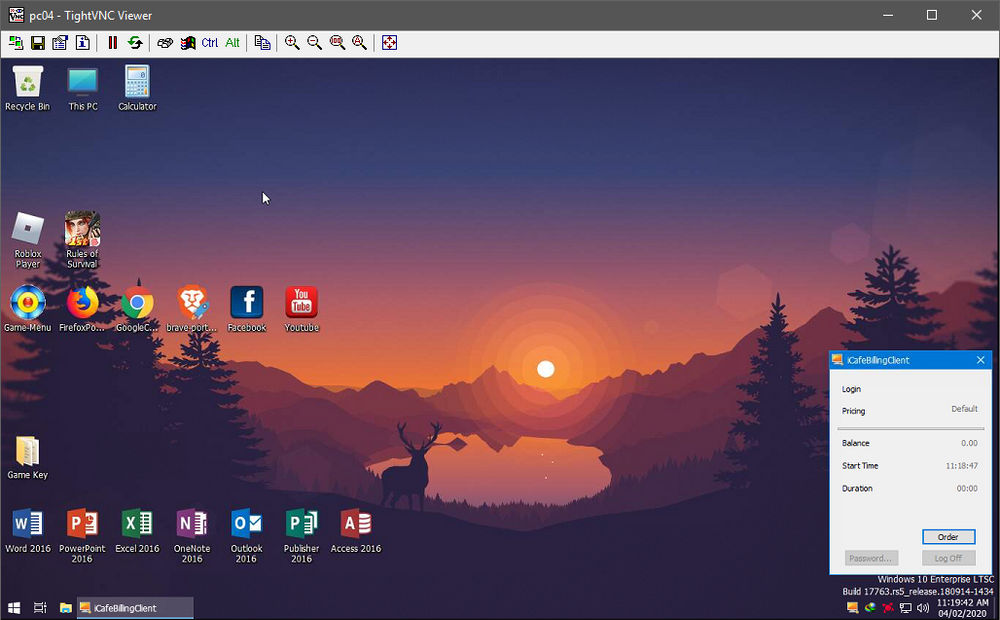Refresh the remote screen
This screenshot has height=620, width=1000.
[x=137, y=42]
